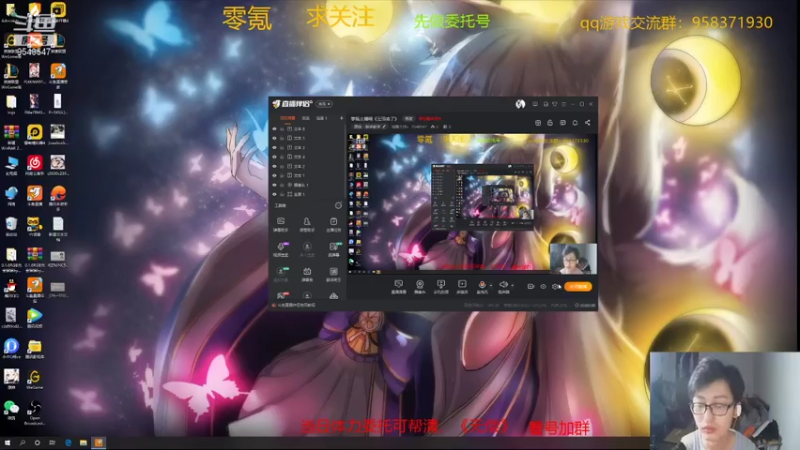Open Windows Start menu

(x=7, y=443)
